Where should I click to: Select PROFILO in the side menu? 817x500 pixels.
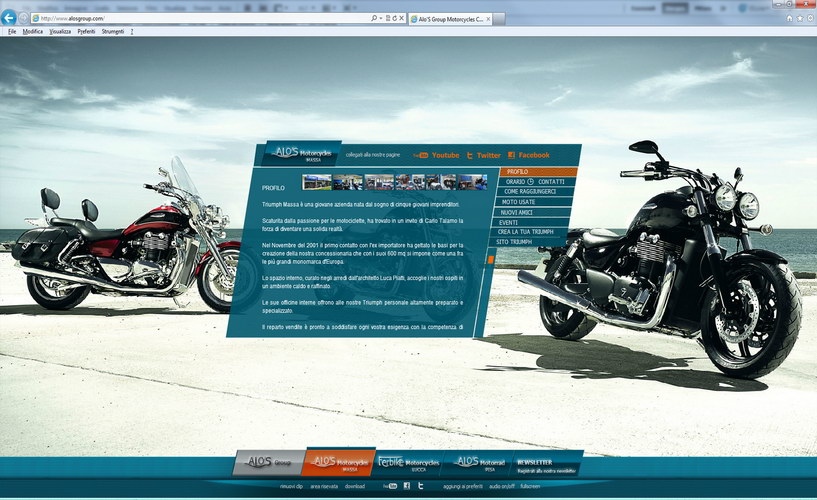click(539, 171)
